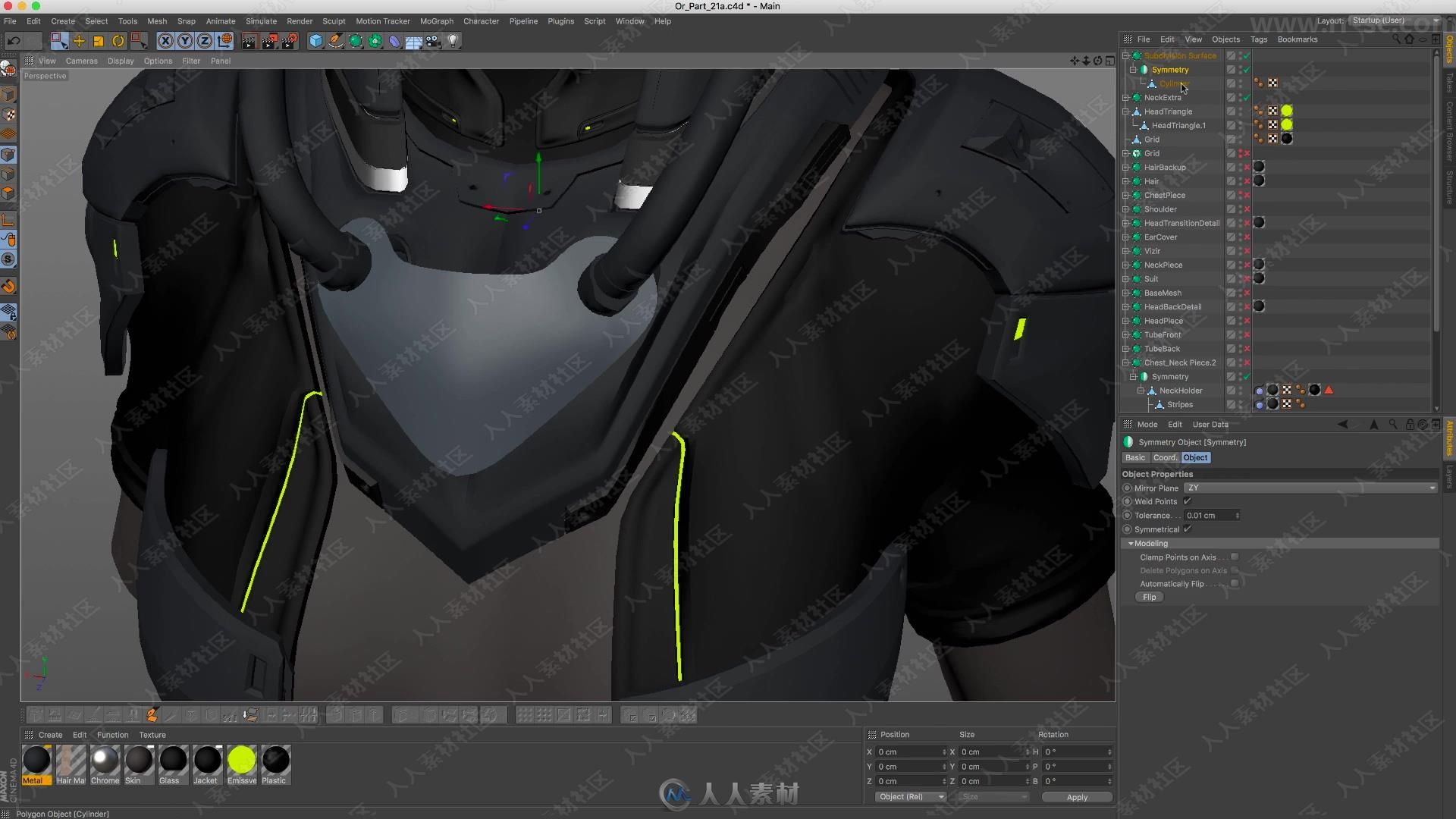Open User Data in Attributes panel
Image resolution: width=1456 pixels, height=819 pixels.
1210,425
